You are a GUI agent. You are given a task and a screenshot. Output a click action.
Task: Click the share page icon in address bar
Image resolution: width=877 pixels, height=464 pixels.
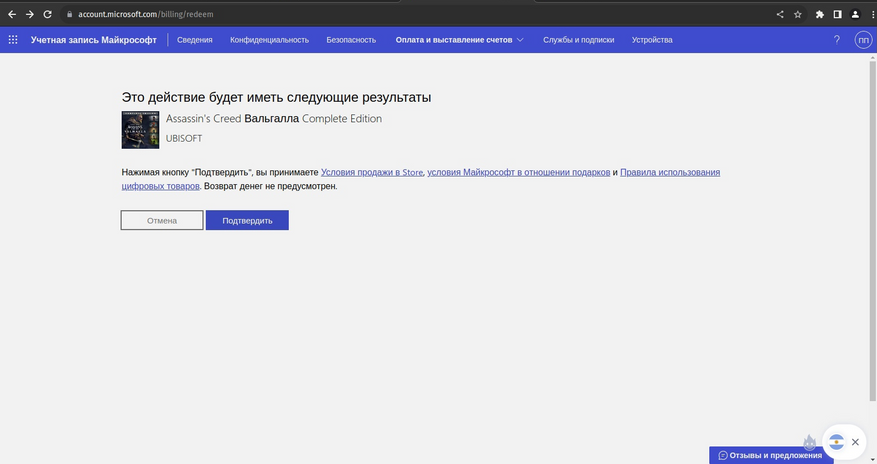780,15
